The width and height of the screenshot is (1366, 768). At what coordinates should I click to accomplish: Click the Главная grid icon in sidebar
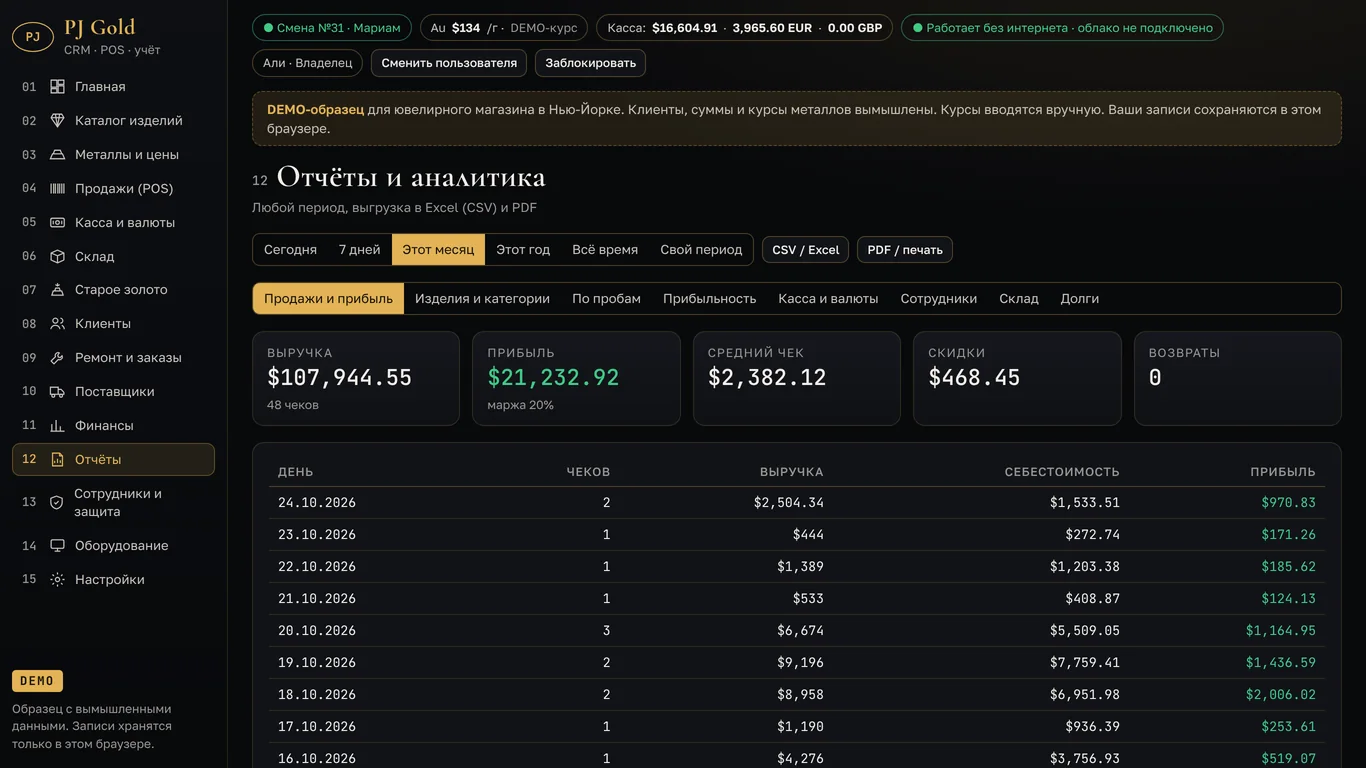click(57, 87)
